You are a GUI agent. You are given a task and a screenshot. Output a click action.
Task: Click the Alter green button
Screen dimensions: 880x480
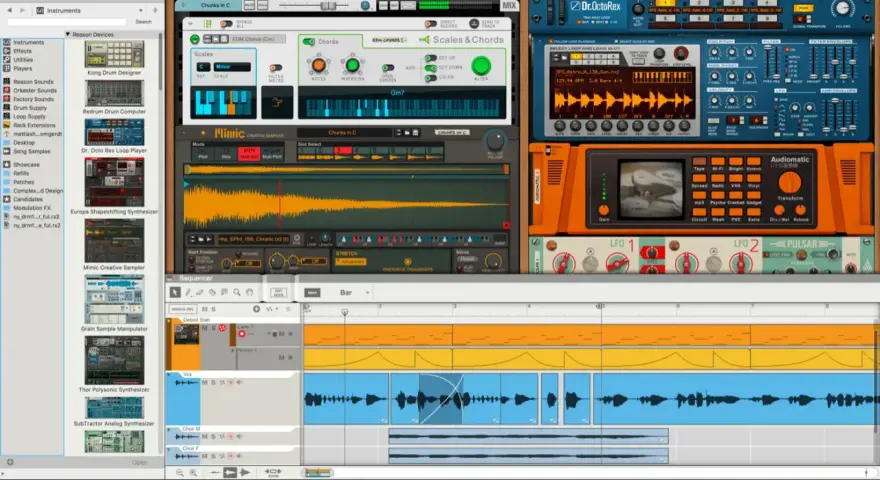[481, 66]
